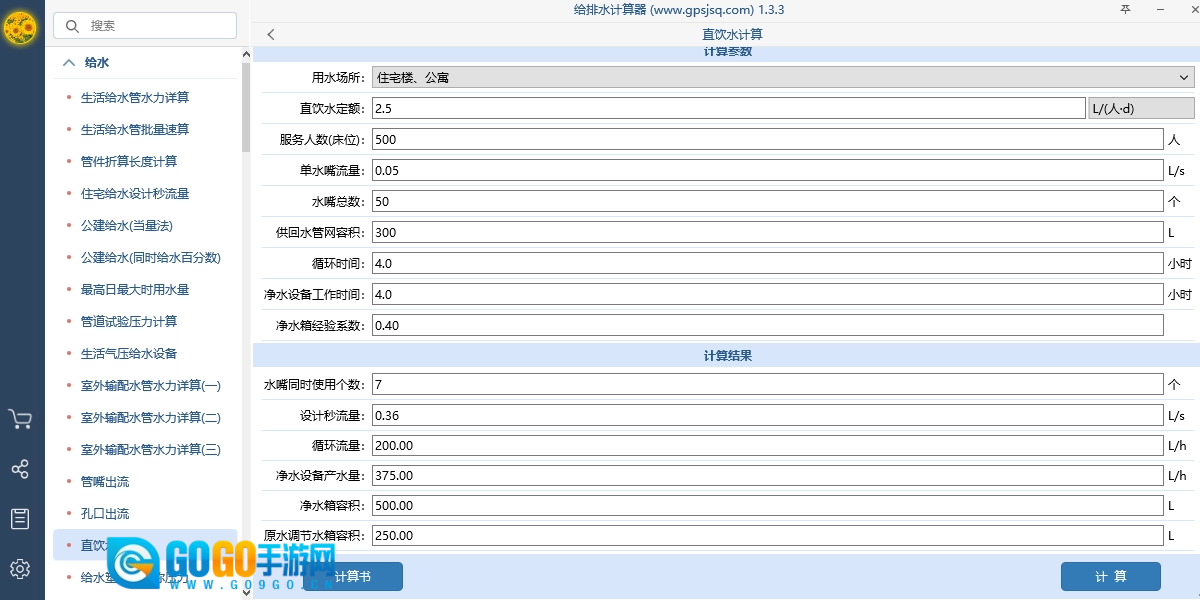Open 生活给水管水力详算 from the list

[135, 98]
